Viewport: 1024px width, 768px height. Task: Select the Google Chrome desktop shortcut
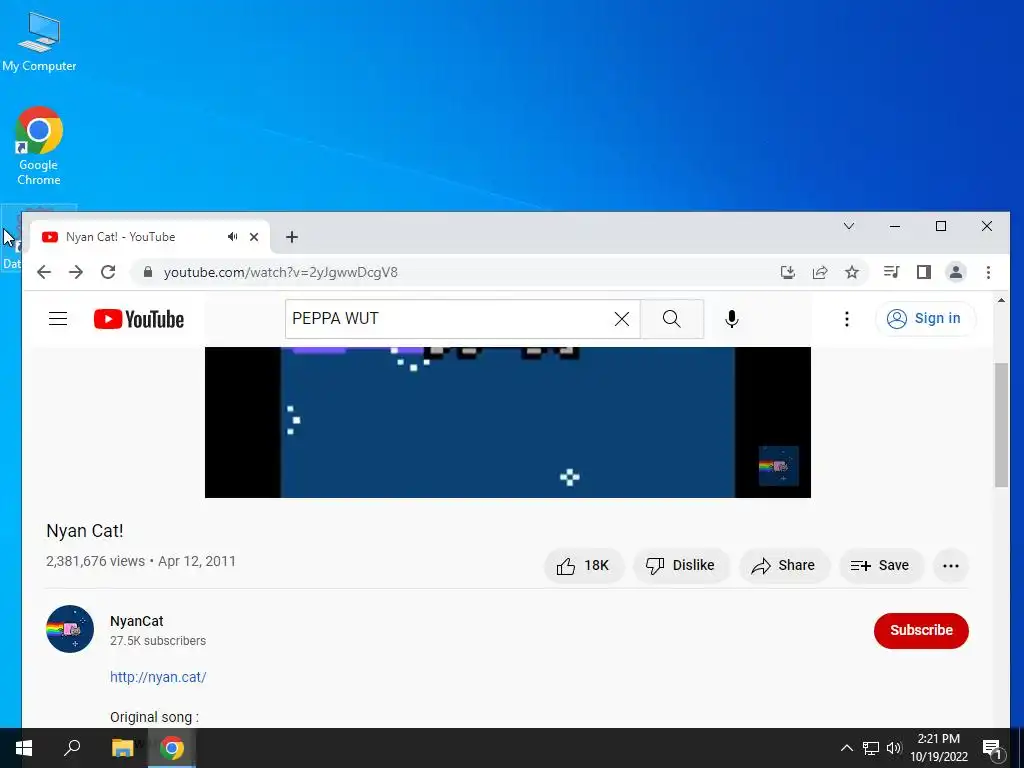click(39, 147)
